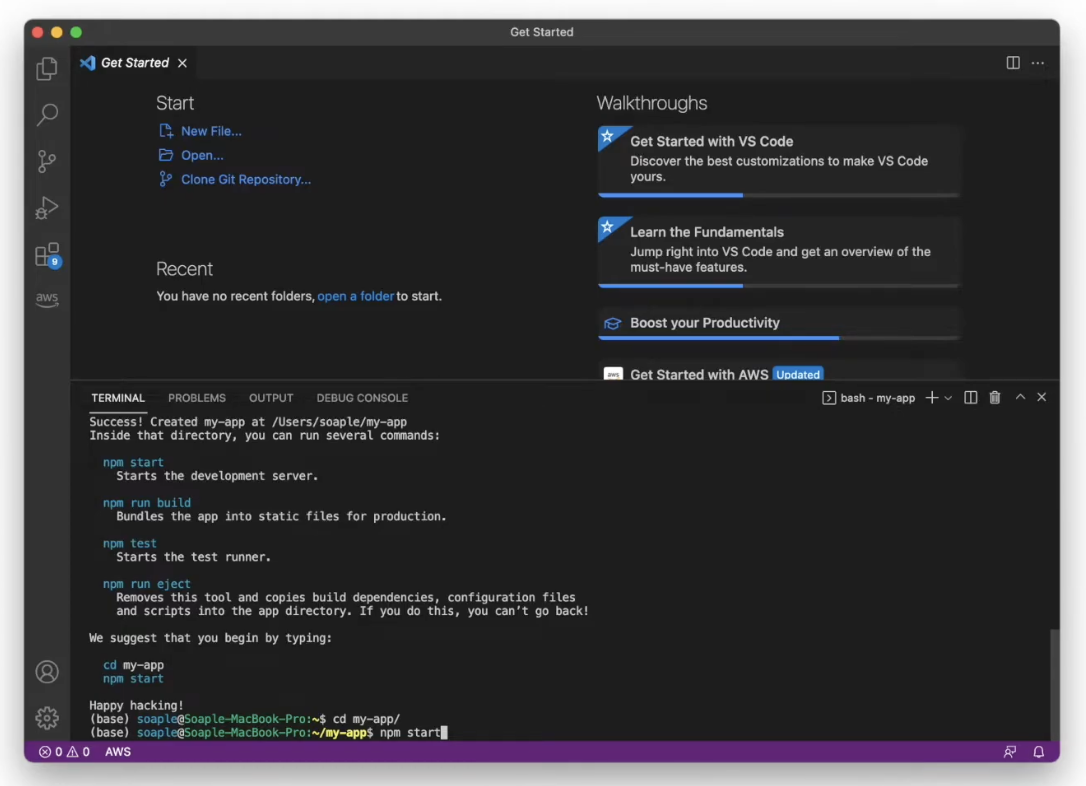Close the Get Started tab
This screenshot has height=786, width=1086.
(x=182, y=63)
